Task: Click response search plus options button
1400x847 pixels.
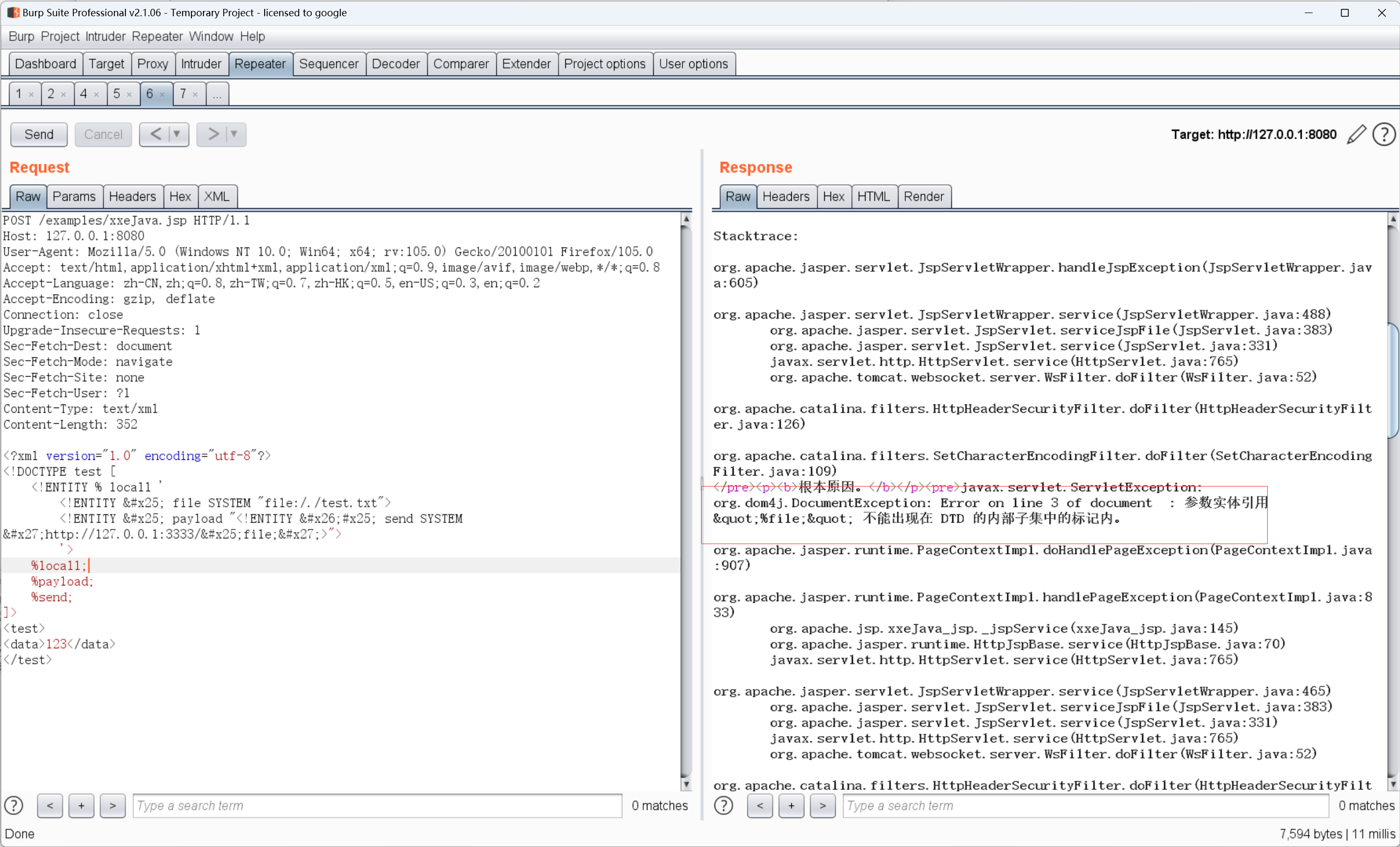Action: (791, 806)
